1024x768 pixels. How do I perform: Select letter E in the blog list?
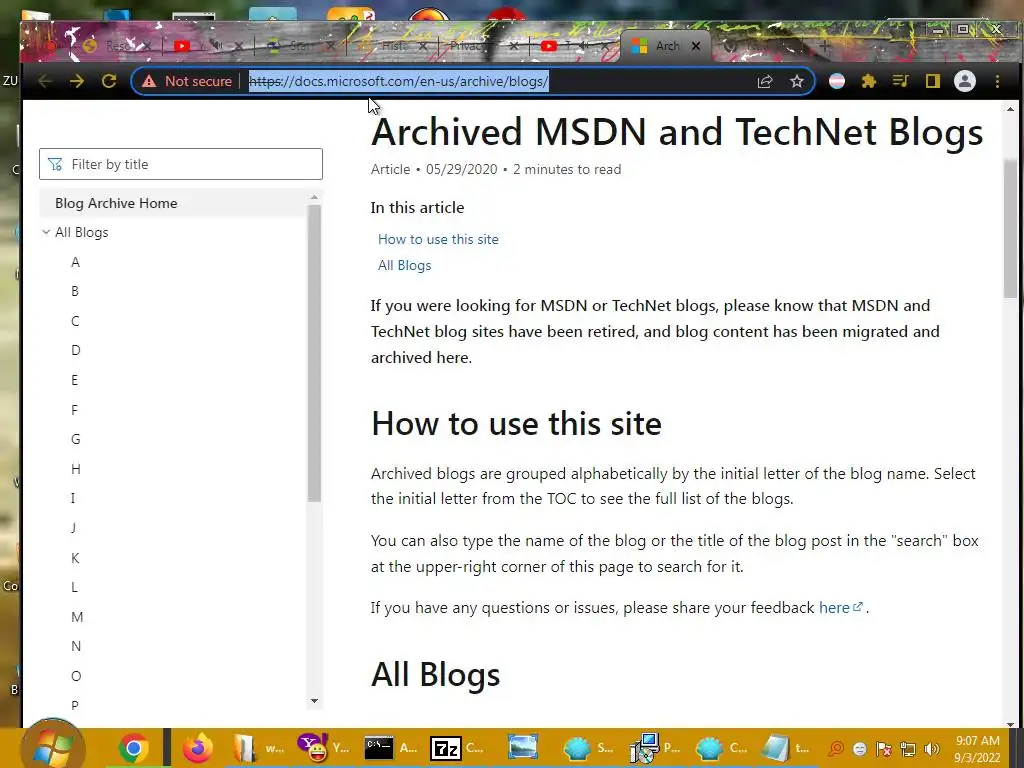tap(74, 380)
